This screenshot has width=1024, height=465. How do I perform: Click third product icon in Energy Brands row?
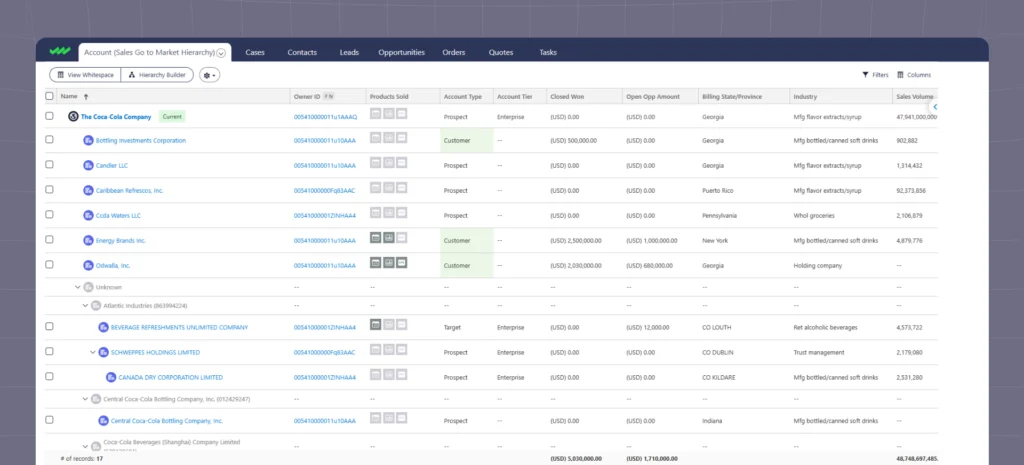point(402,238)
